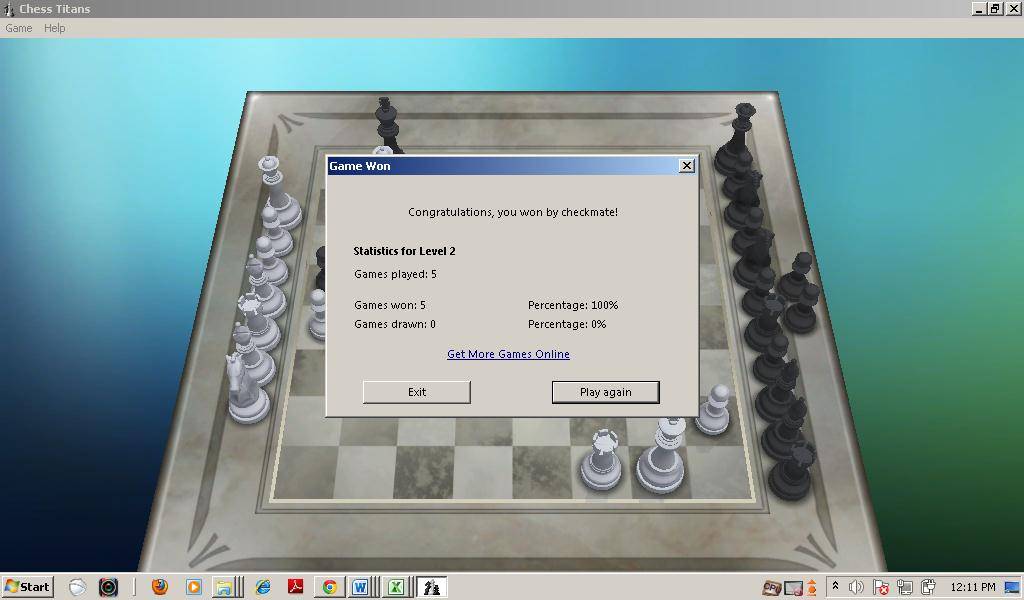The image size is (1024, 600).
Task: Switch to Google Chrome in taskbar
Action: 329,587
